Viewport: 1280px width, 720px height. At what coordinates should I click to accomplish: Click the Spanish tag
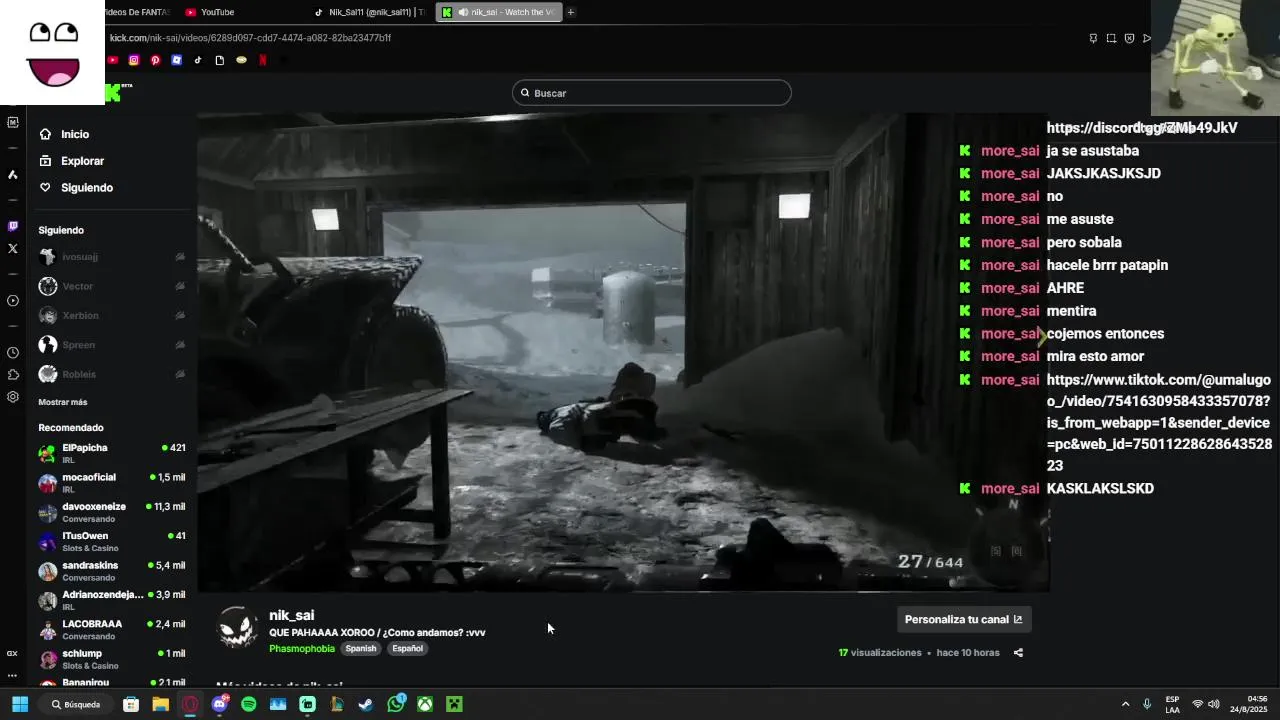pos(361,649)
